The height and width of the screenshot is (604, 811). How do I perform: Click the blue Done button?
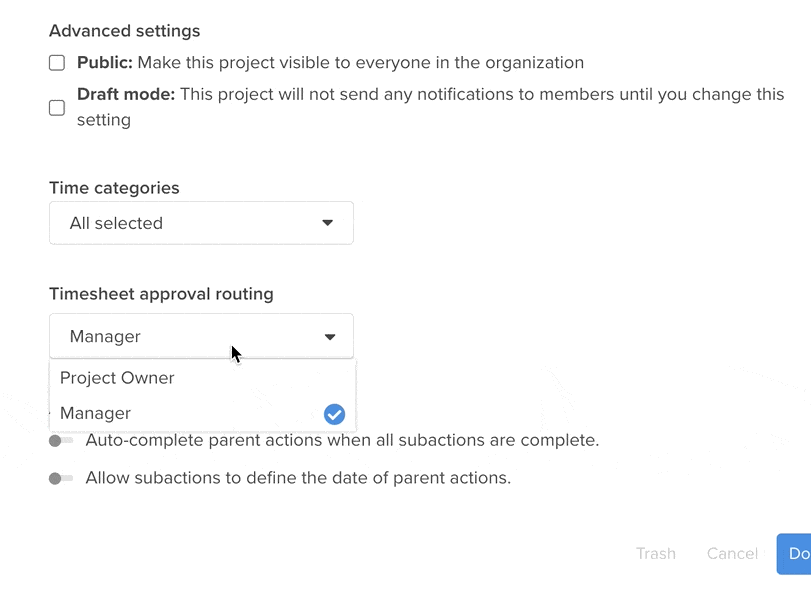(796, 554)
